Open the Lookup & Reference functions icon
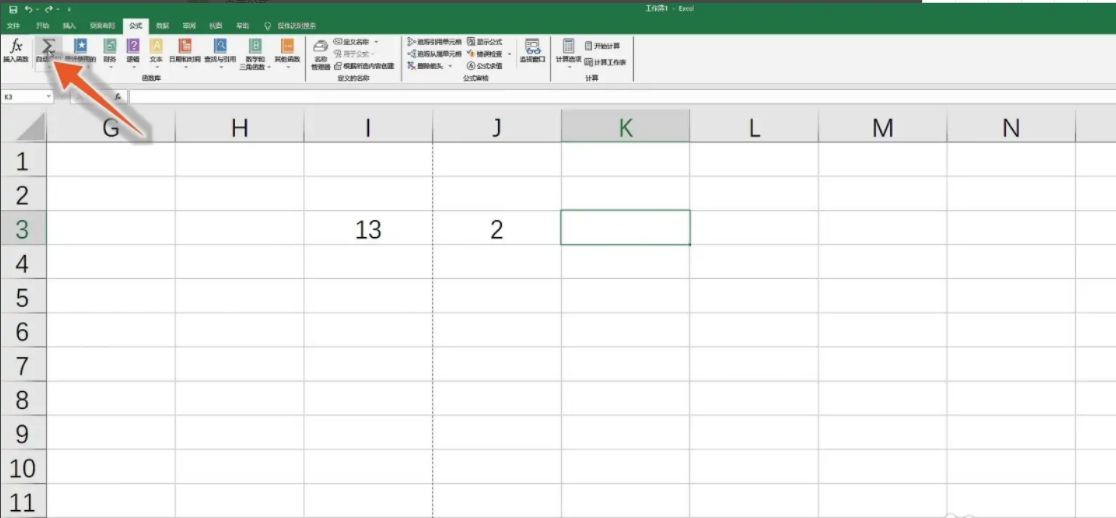This screenshot has height=518, width=1116. coord(220,49)
